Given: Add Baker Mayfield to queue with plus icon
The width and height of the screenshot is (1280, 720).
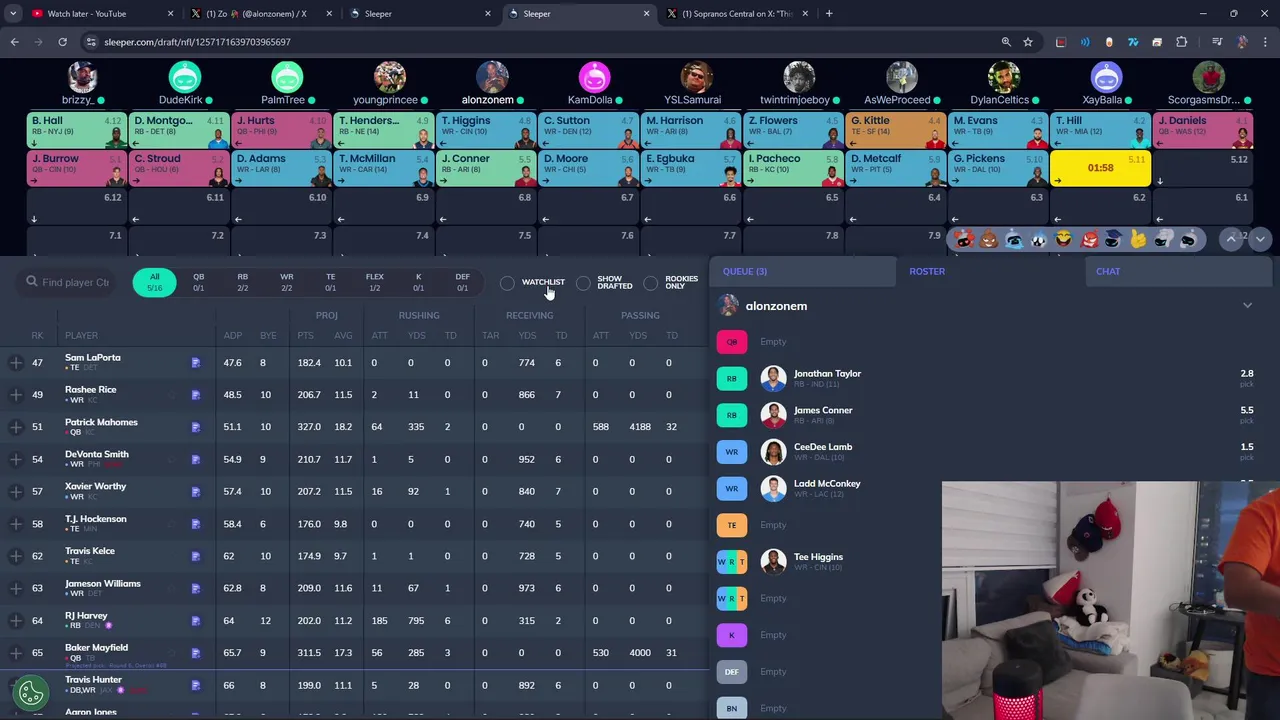Looking at the screenshot, I should click(x=16, y=653).
